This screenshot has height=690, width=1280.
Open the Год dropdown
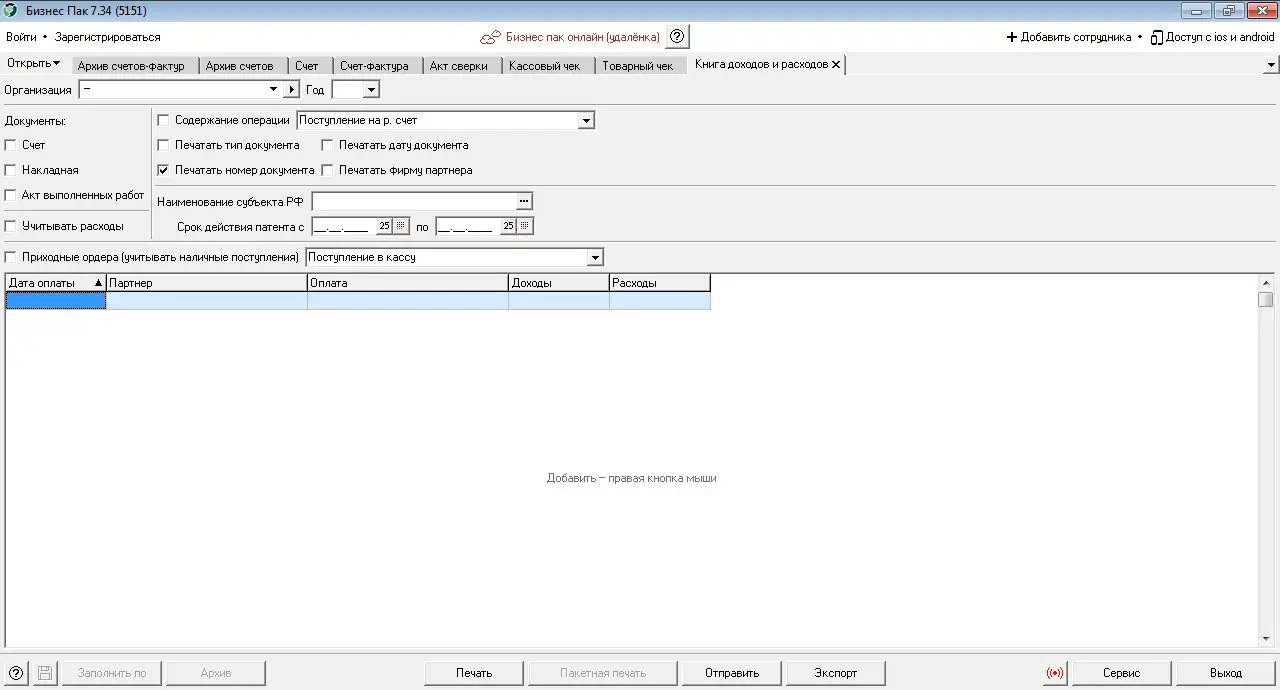pos(371,89)
